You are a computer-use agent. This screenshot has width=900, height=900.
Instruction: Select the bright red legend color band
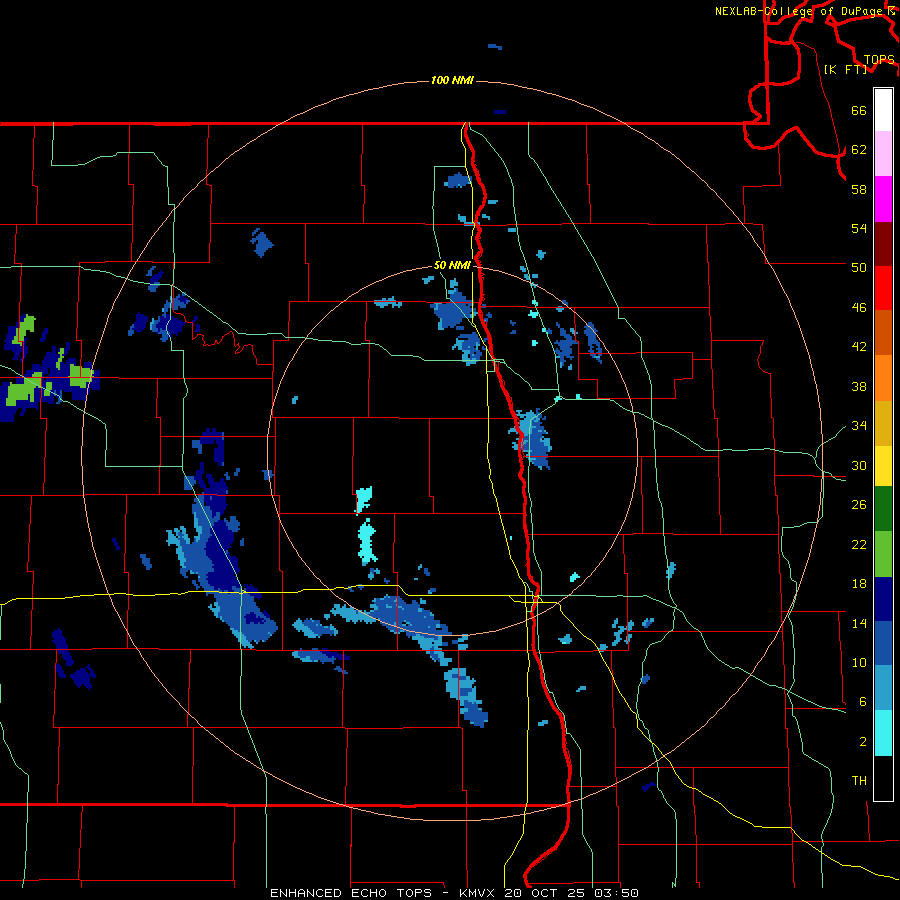883,288
